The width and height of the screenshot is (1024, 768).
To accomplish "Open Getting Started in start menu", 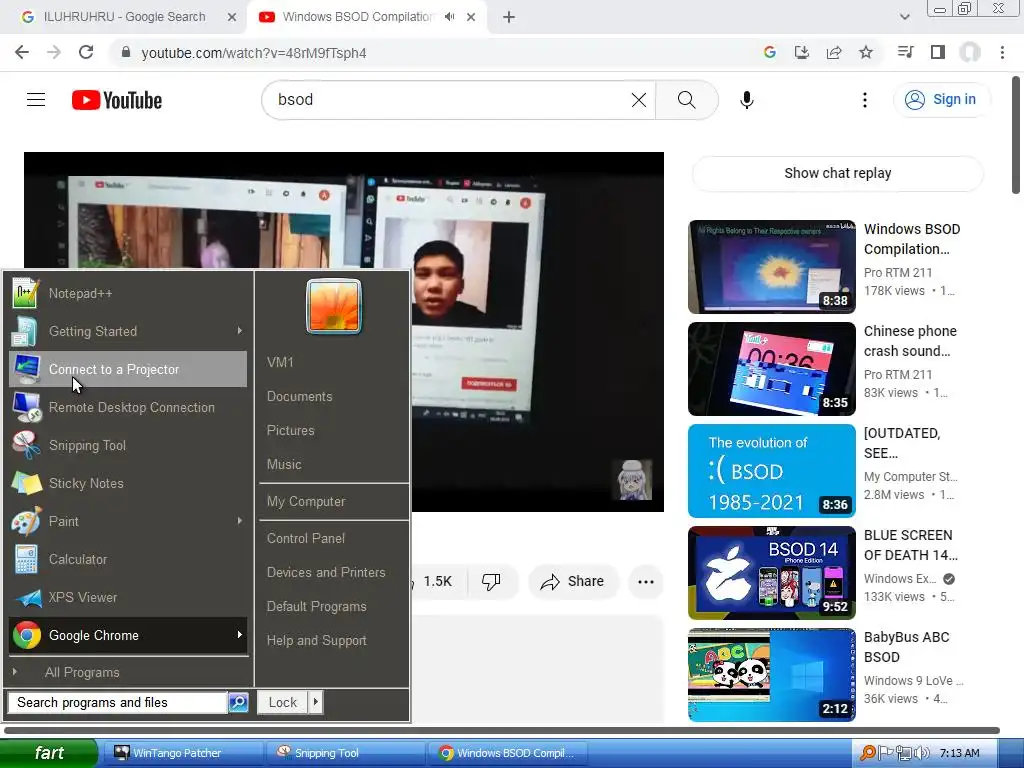I will tap(128, 331).
